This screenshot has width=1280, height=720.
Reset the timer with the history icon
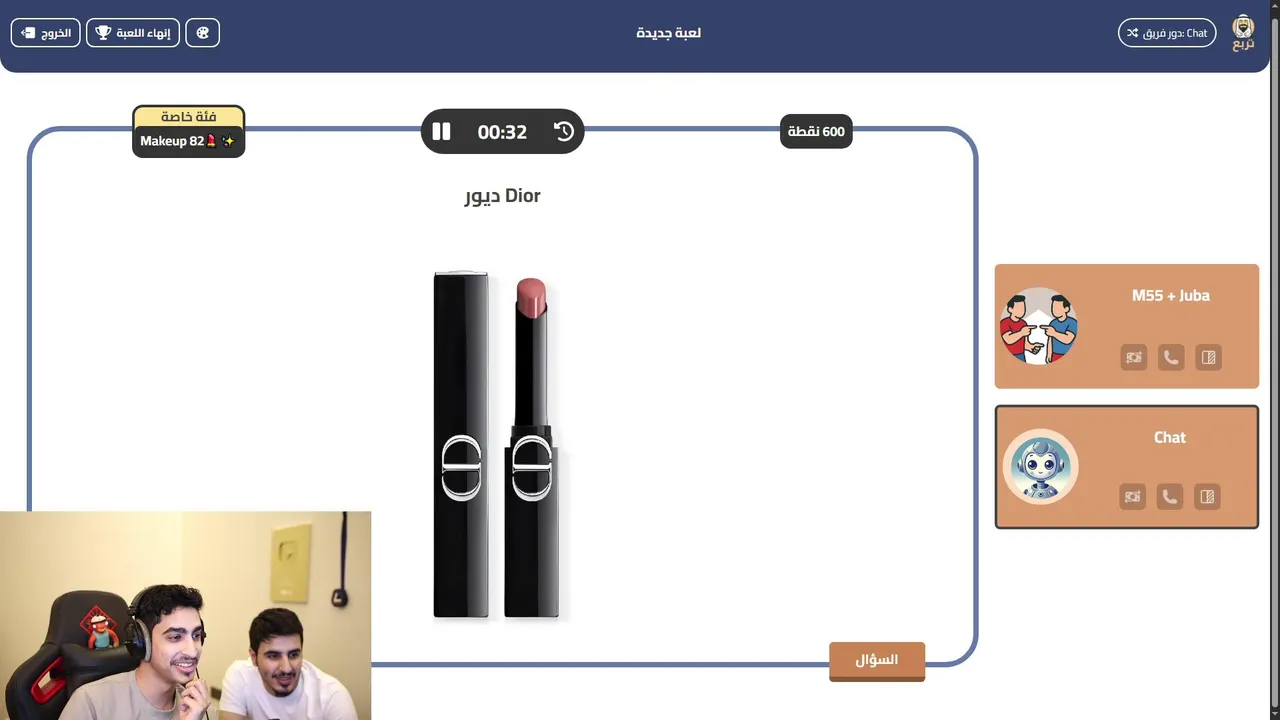click(564, 131)
